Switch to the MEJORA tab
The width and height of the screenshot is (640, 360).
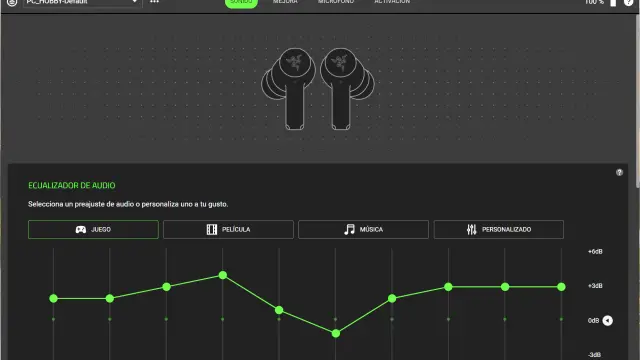(x=285, y=2)
